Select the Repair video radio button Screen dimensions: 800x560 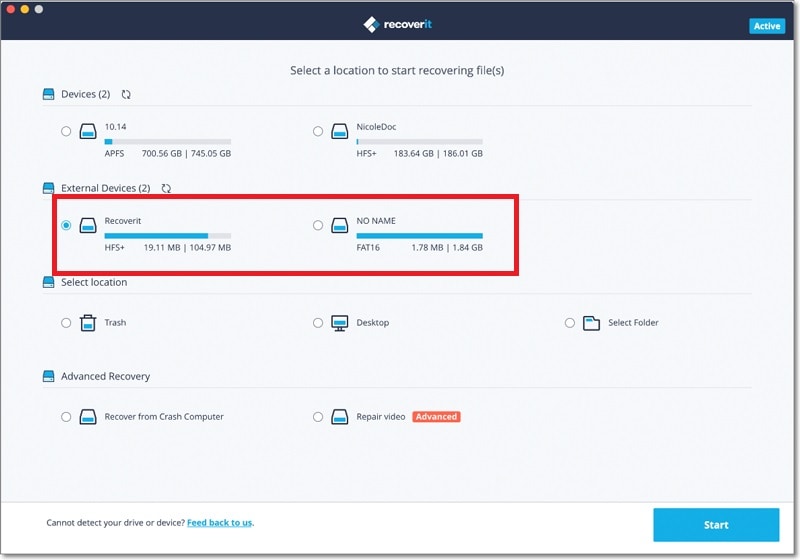click(x=318, y=417)
